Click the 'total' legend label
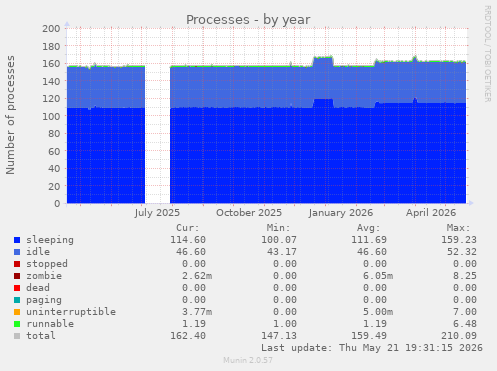Viewport: 497px width, 371px height. pos(41,336)
